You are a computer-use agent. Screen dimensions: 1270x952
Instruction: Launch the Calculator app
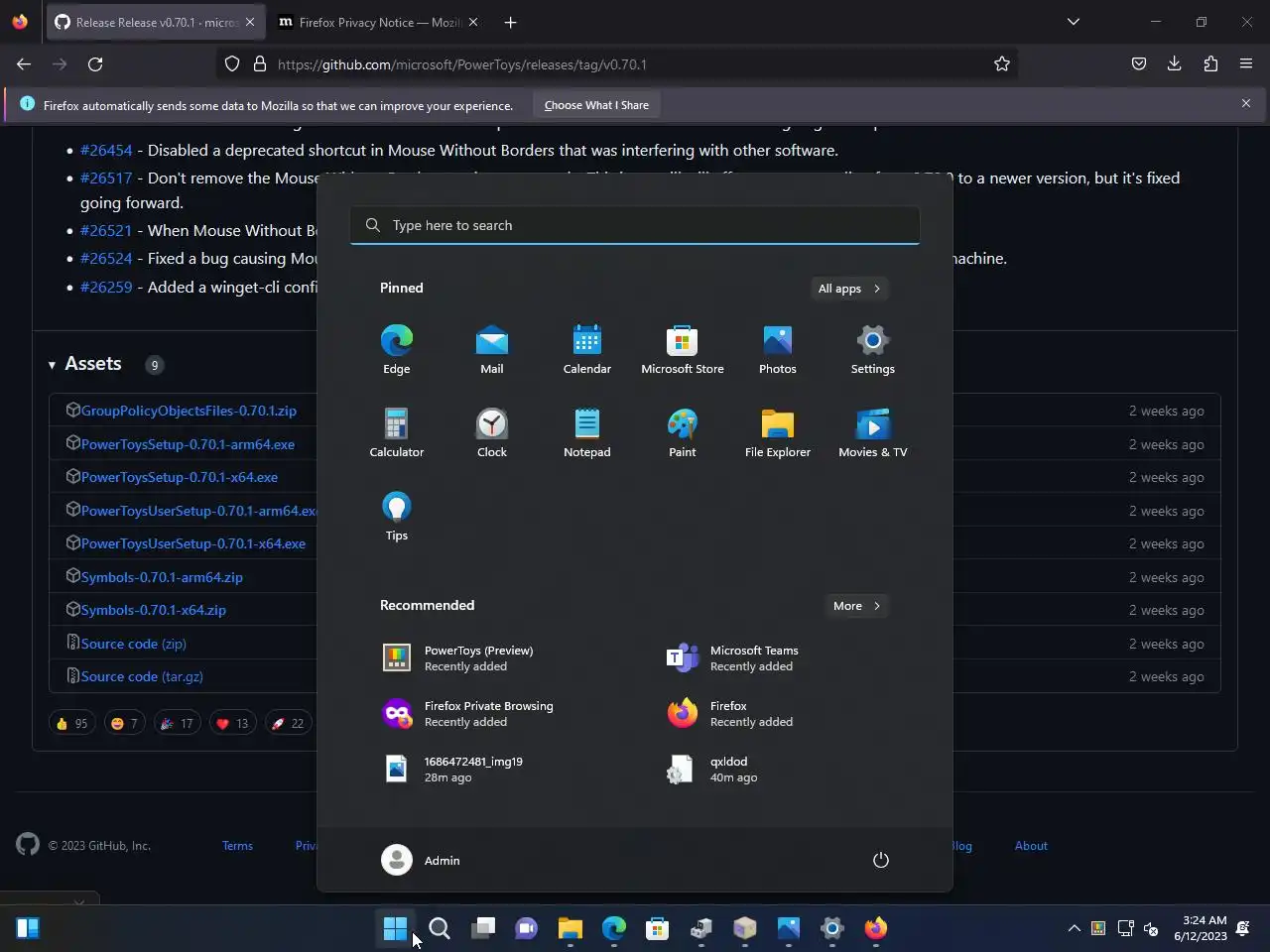397,432
